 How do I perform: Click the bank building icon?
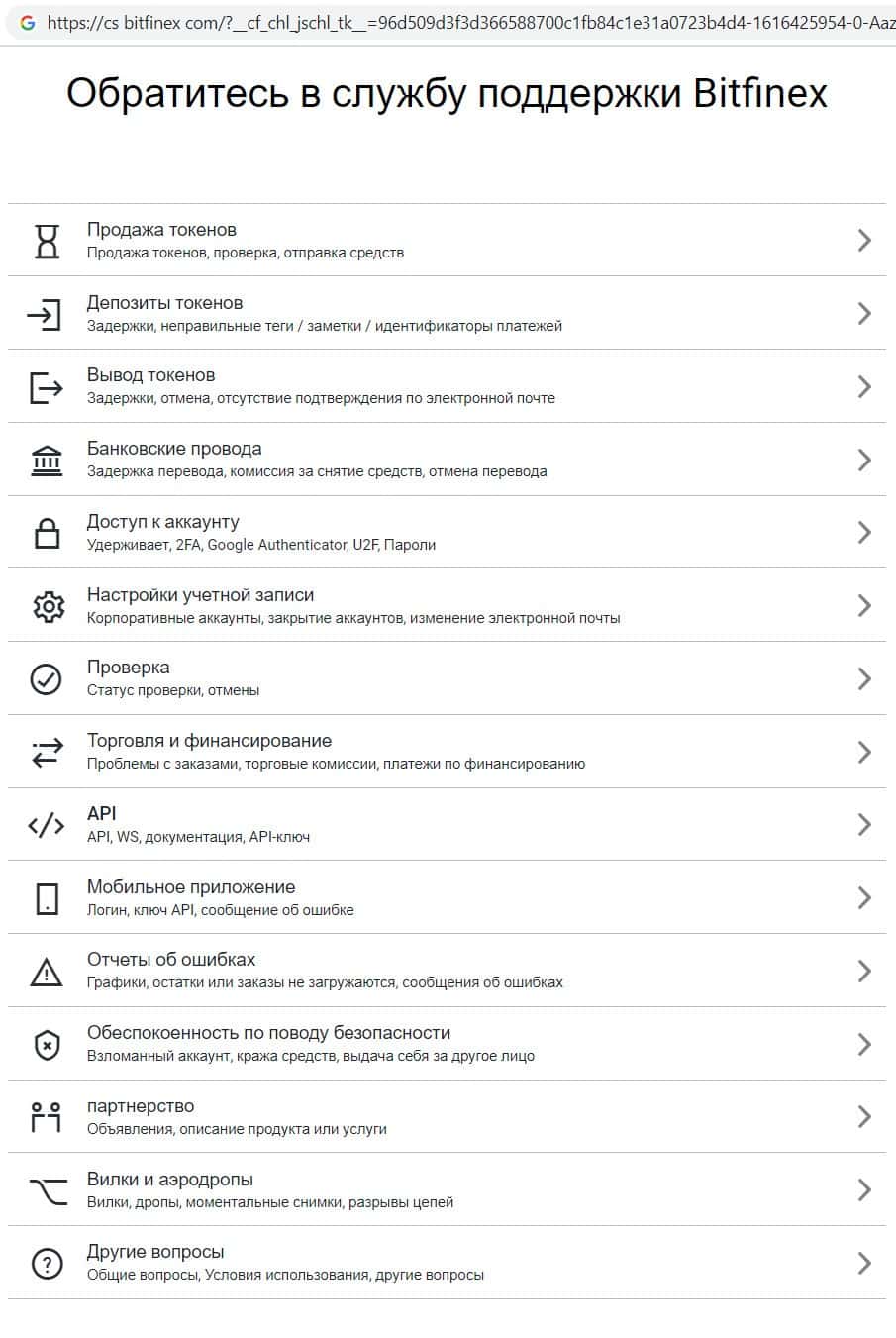click(x=47, y=461)
